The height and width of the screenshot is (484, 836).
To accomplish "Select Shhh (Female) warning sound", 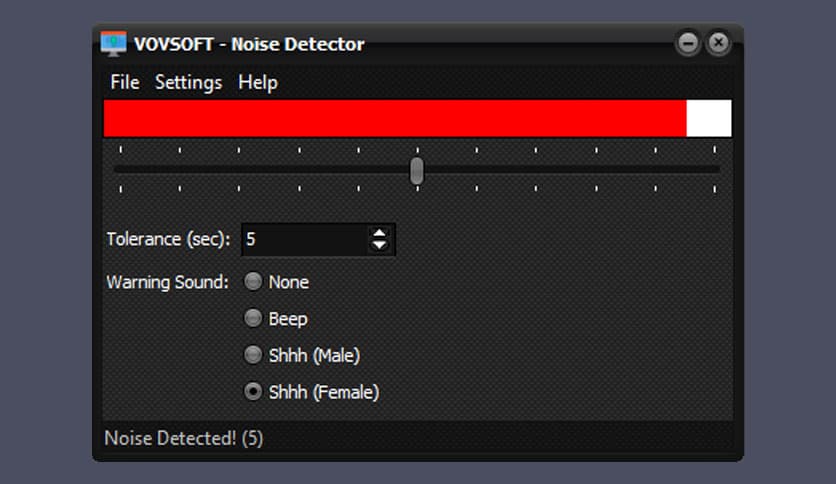I will pyautogui.click(x=311, y=392).
